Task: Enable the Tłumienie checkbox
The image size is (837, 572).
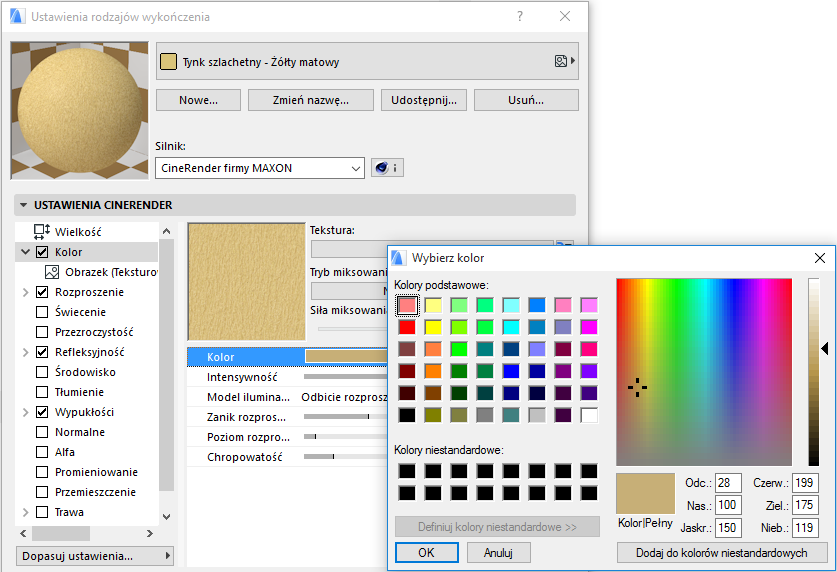Action: pos(42,392)
